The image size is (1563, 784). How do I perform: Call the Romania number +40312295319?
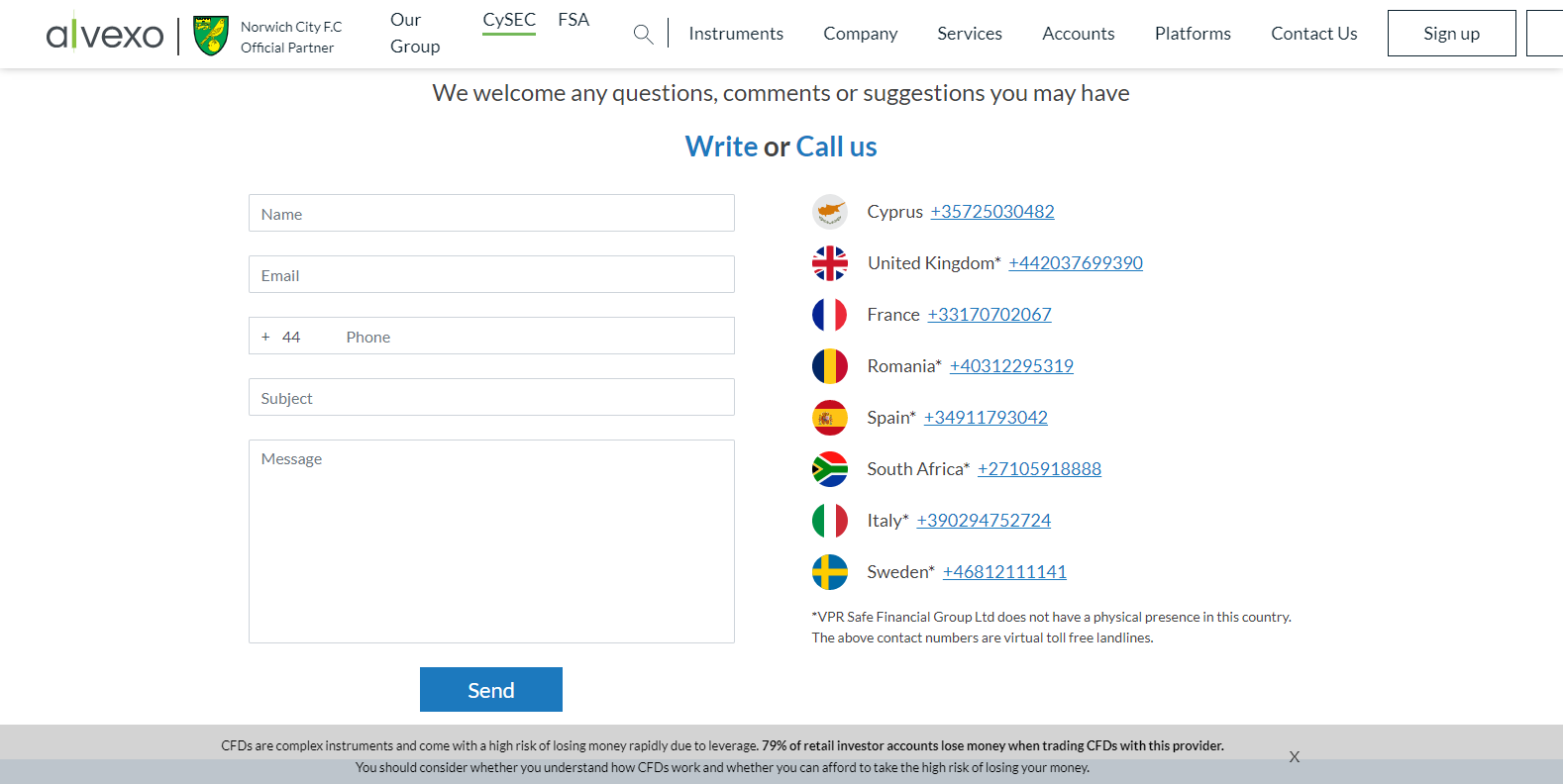pos(1011,366)
